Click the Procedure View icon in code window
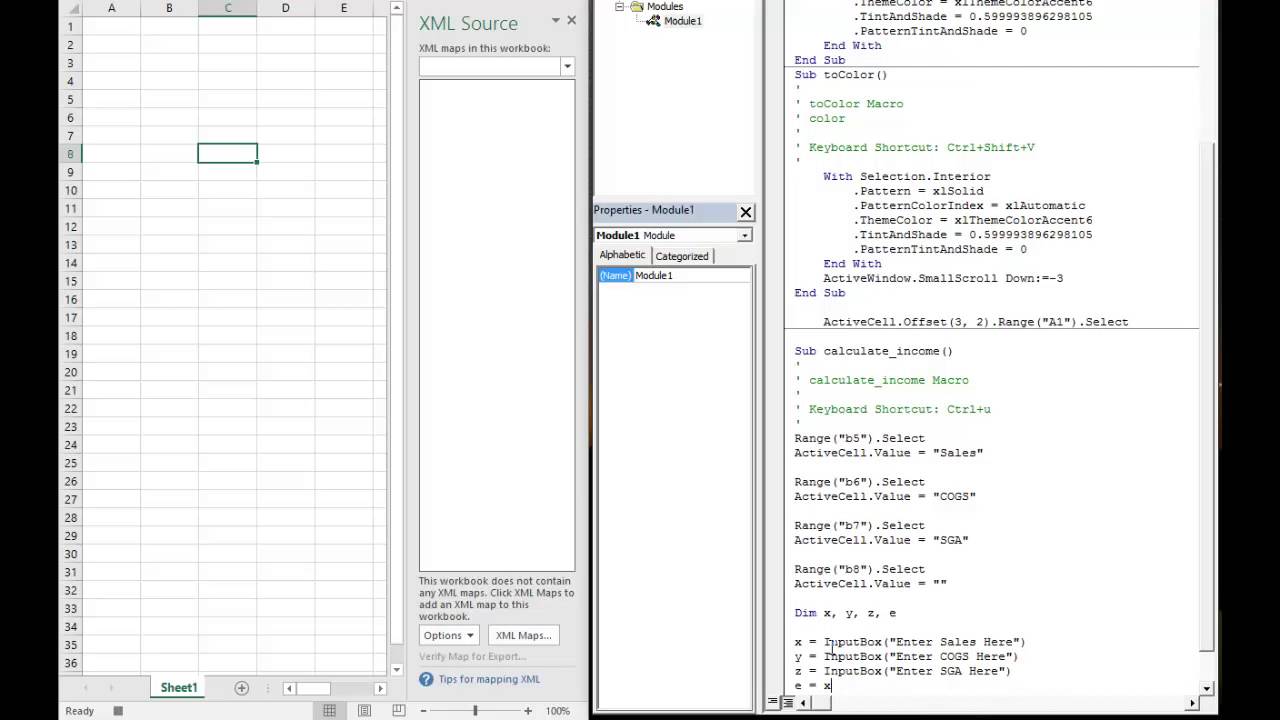Image resolution: width=1280 pixels, height=720 pixels. pyautogui.click(x=773, y=703)
